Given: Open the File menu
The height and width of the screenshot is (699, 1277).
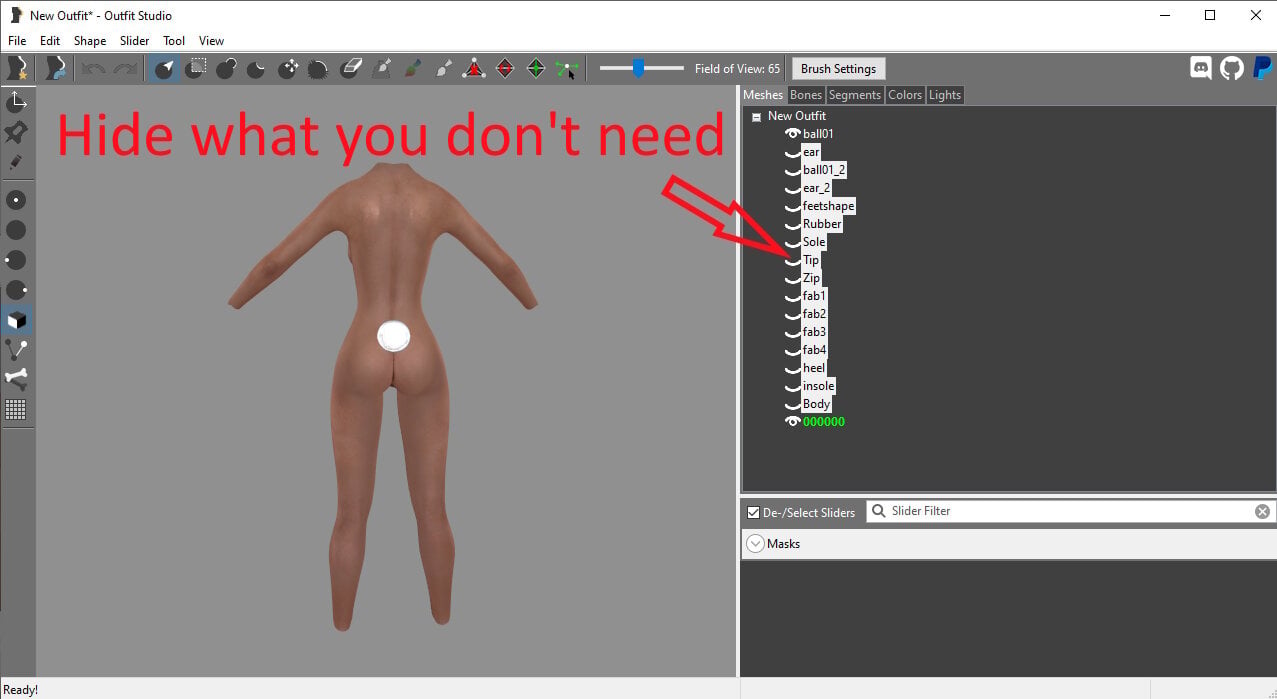Looking at the screenshot, I should point(17,41).
